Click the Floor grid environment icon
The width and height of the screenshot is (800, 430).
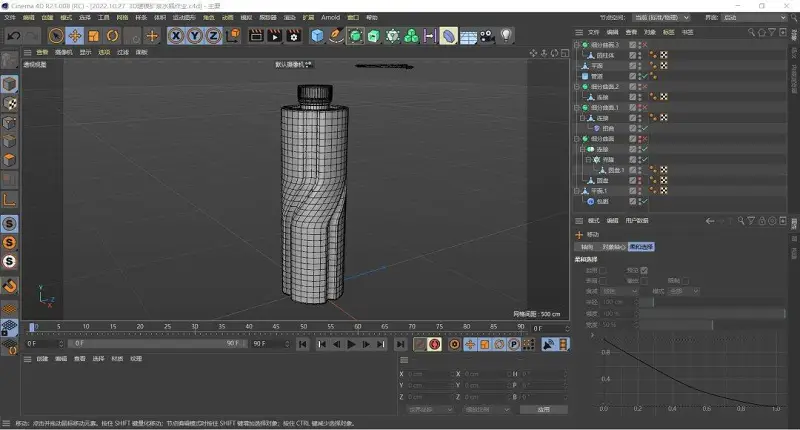point(468,37)
